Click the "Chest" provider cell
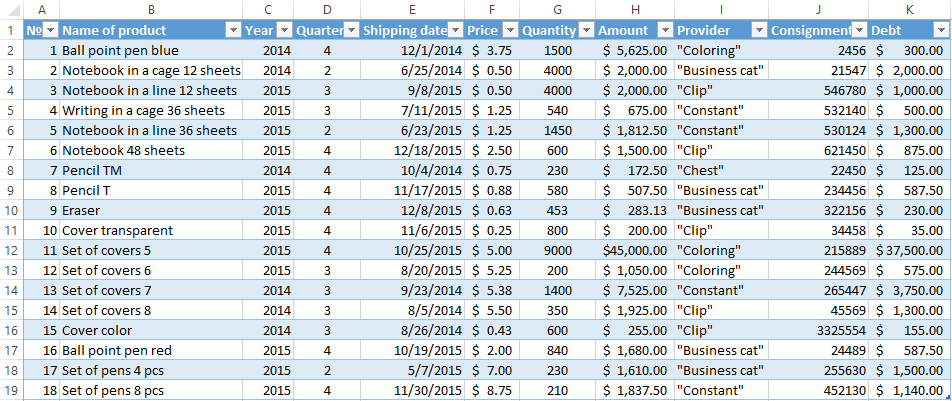Screen dimensions: 952x401 pos(720,170)
